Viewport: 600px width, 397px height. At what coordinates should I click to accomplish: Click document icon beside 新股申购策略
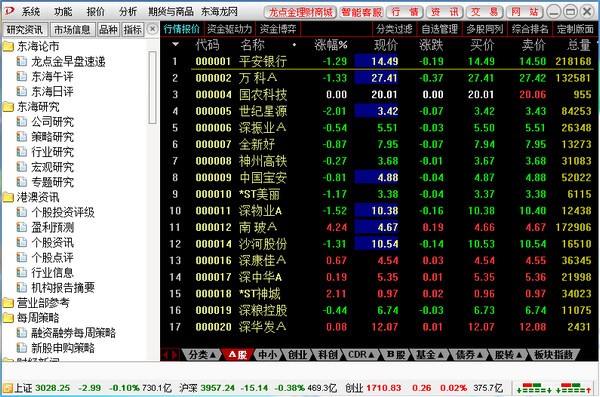[x=22, y=348]
